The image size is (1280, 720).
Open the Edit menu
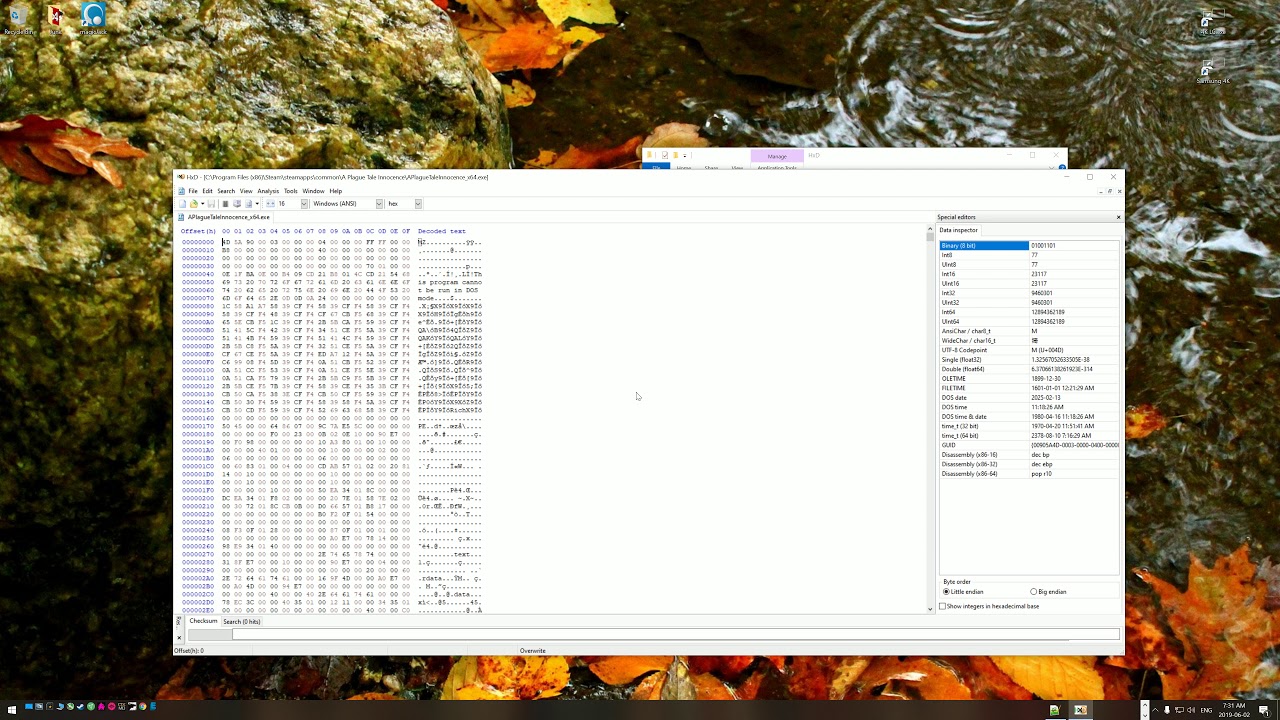click(207, 191)
